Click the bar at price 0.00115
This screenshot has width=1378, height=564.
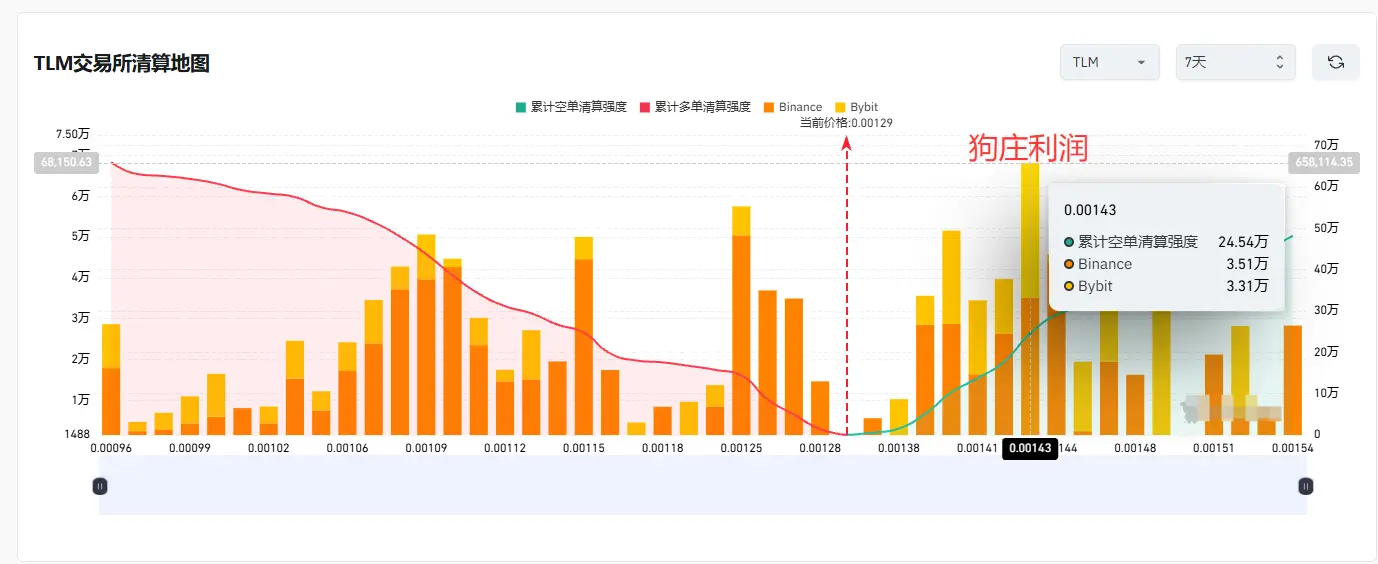[x=584, y=336]
